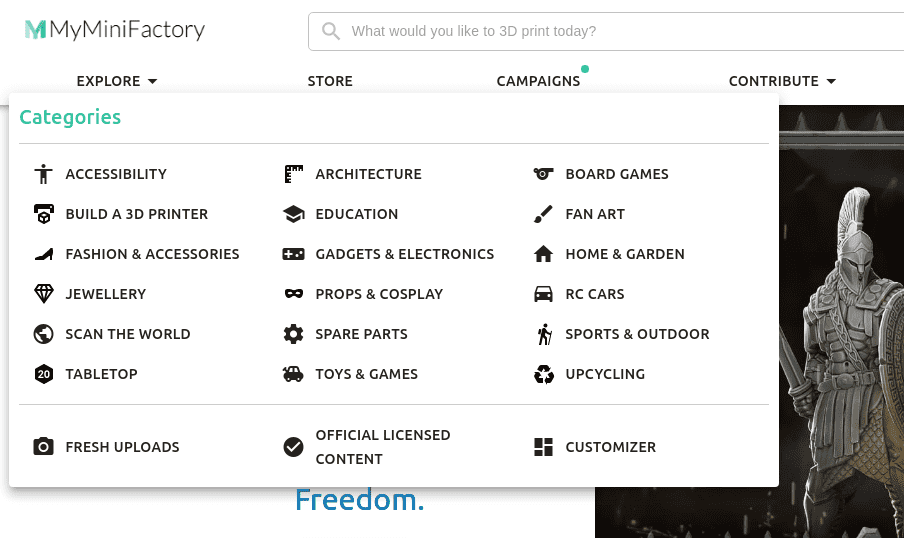904x538 pixels.
Task: Click the Fan Art paintbrush icon
Action: point(543,214)
